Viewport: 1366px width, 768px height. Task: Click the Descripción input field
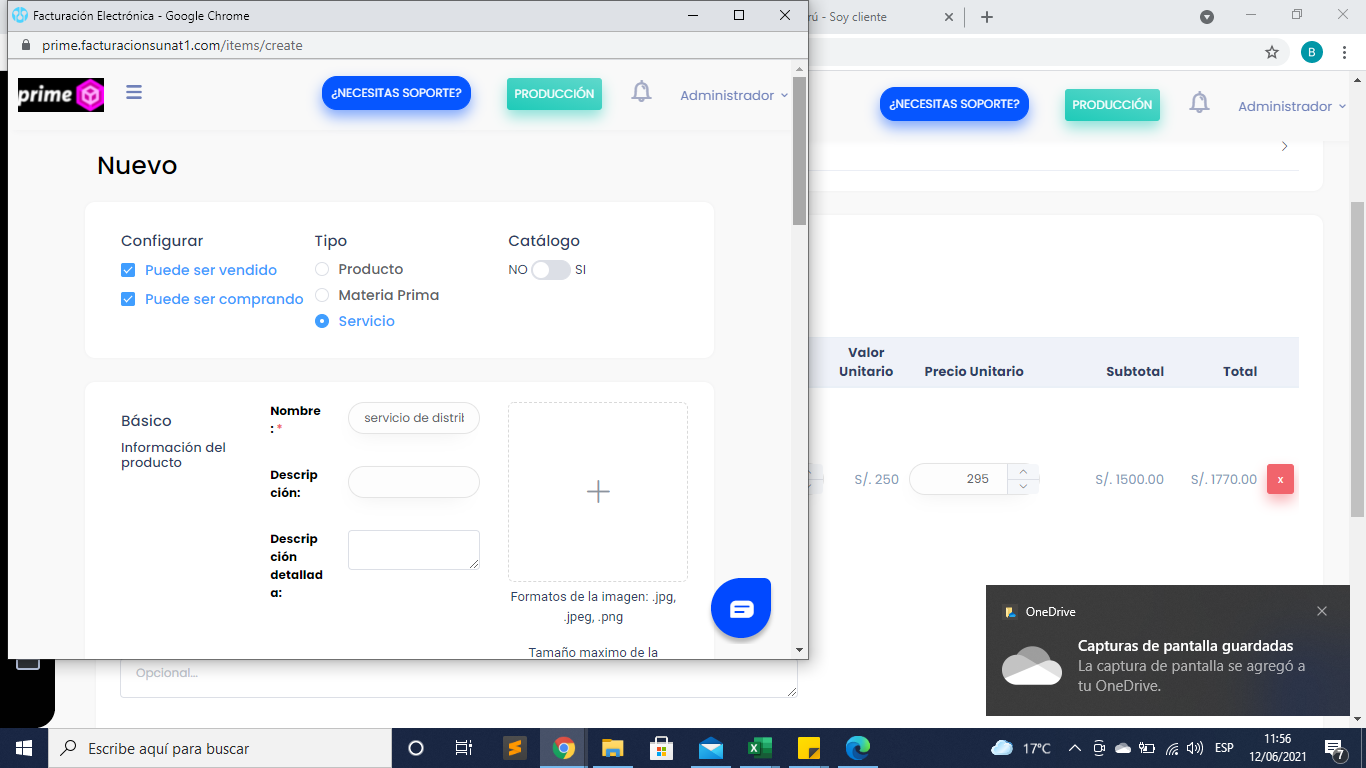pos(414,482)
